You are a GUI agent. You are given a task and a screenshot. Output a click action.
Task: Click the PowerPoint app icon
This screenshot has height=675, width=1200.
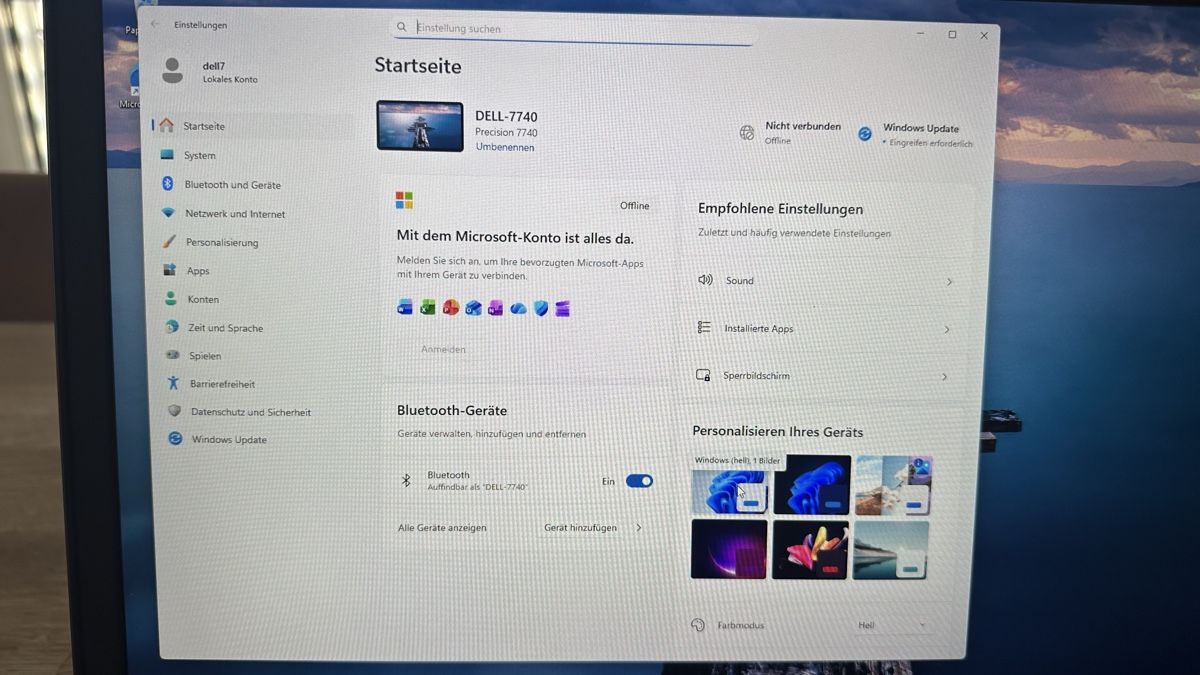click(x=451, y=308)
